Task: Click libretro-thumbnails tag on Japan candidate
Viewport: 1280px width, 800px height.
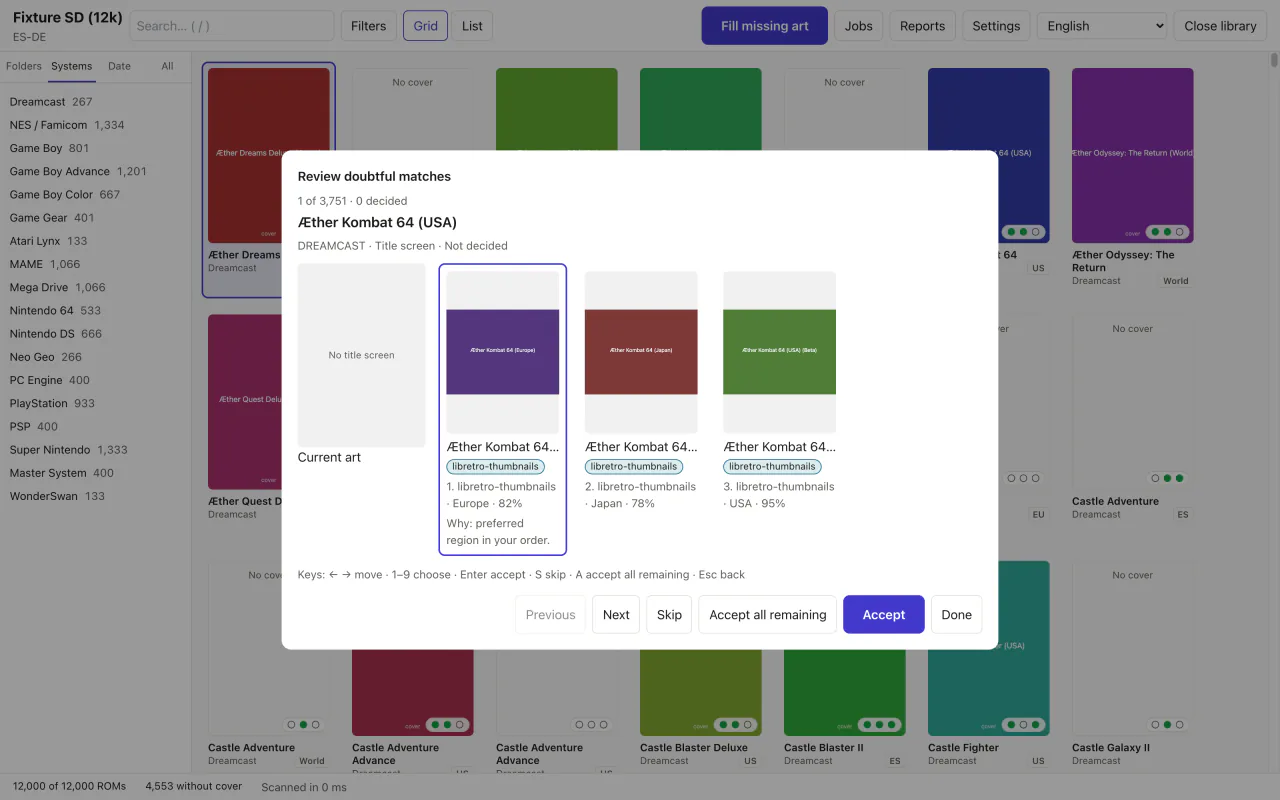Action: point(634,466)
